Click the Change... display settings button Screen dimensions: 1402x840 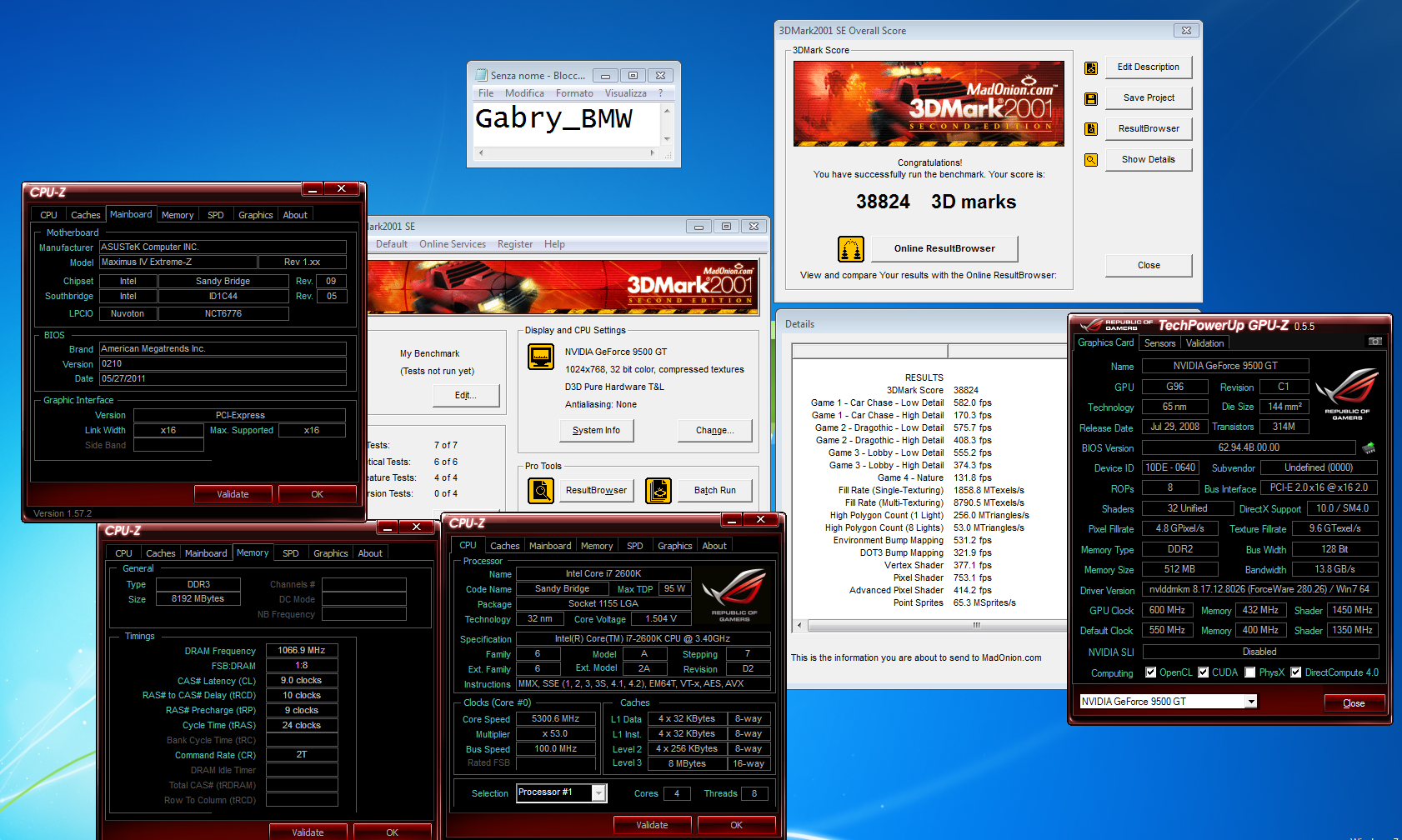[x=715, y=431]
